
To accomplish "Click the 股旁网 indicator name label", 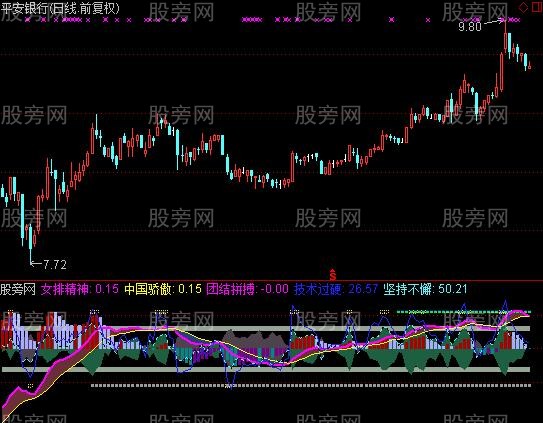I will coord(18,289).
